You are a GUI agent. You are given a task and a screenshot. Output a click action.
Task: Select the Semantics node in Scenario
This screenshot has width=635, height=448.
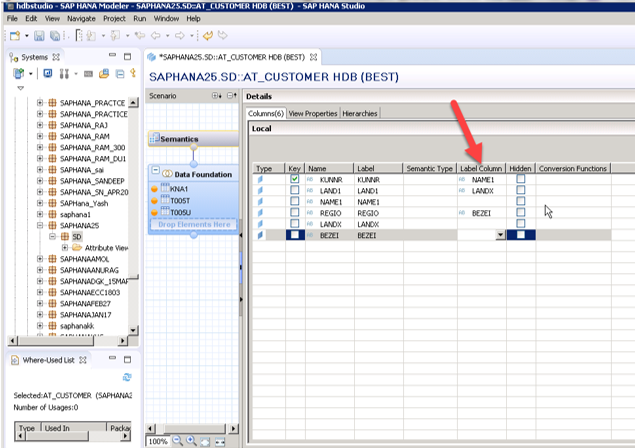pos(194,139)
